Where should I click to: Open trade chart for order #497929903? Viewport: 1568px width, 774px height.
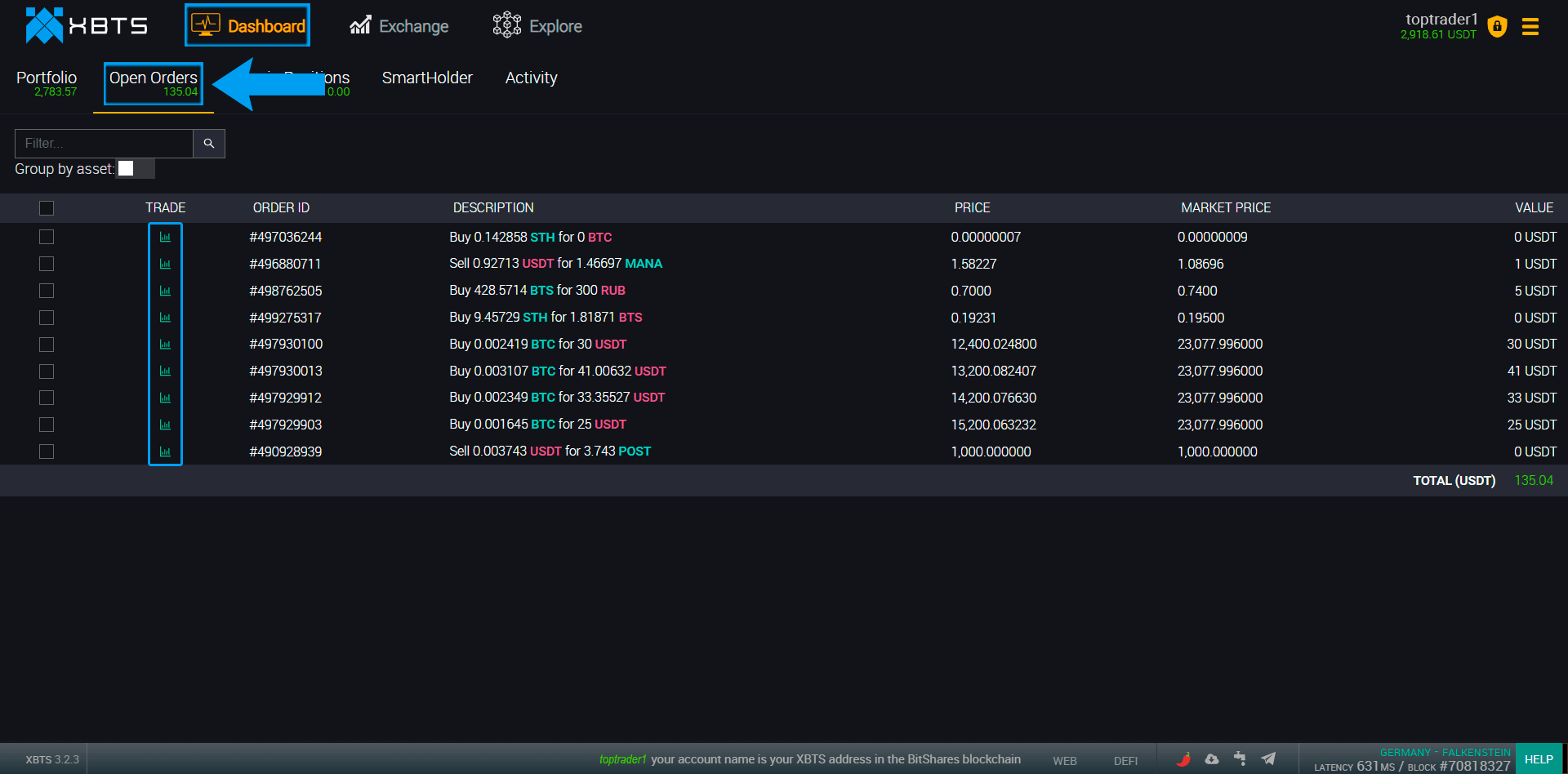click(165, 425)
